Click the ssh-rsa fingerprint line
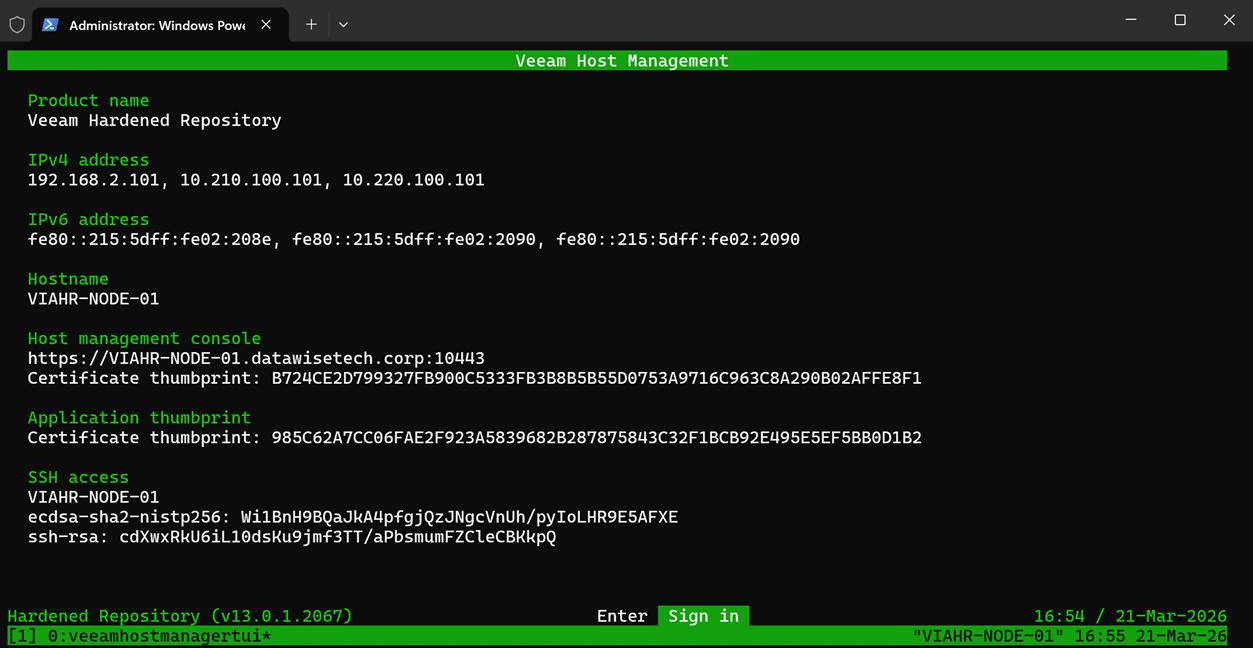 [x=291, y=537]
